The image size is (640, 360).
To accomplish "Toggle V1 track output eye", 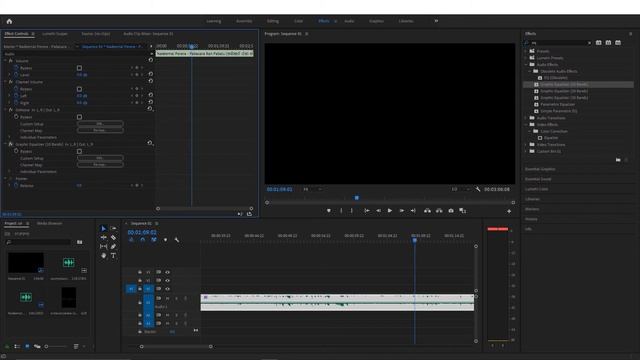I will point(167,289).
